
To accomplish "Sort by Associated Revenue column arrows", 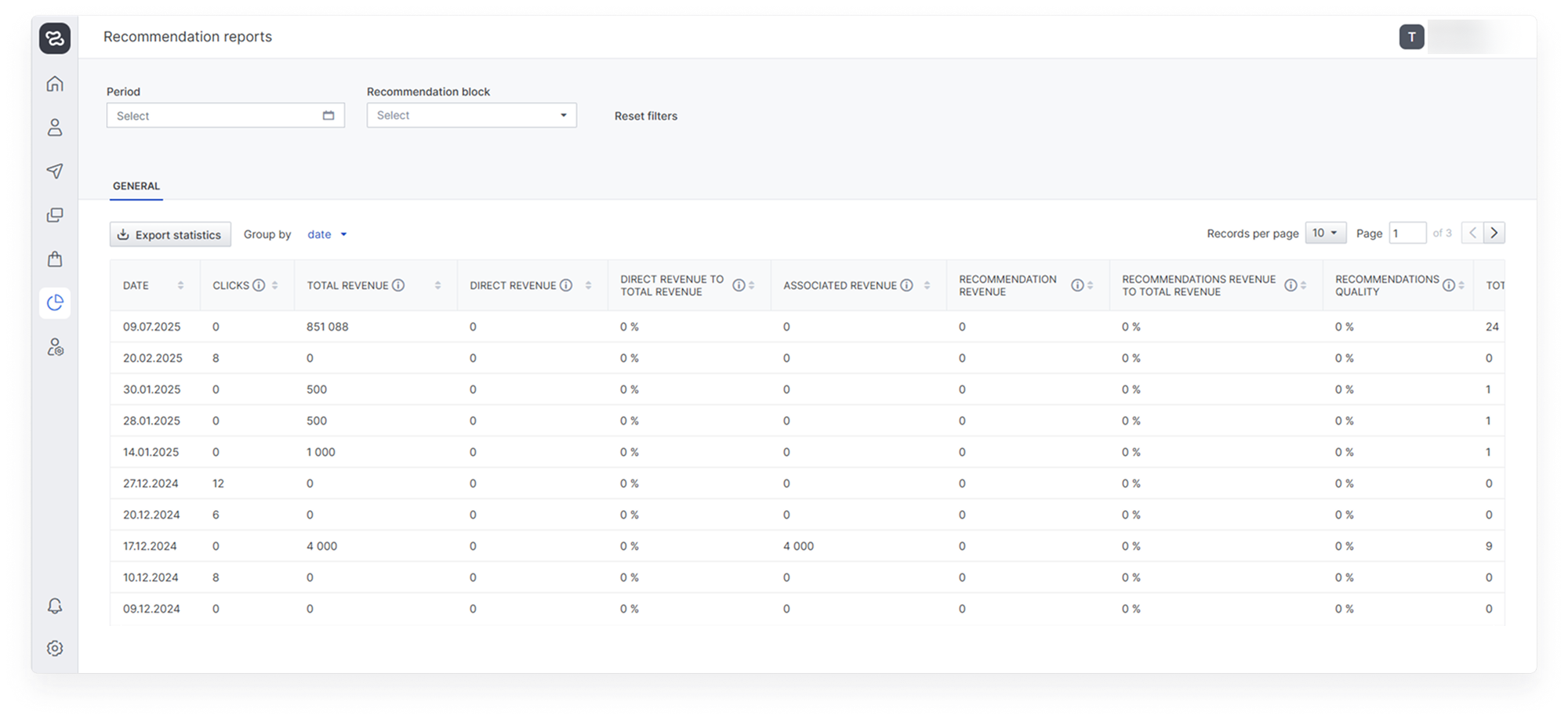I will (927, 285).
